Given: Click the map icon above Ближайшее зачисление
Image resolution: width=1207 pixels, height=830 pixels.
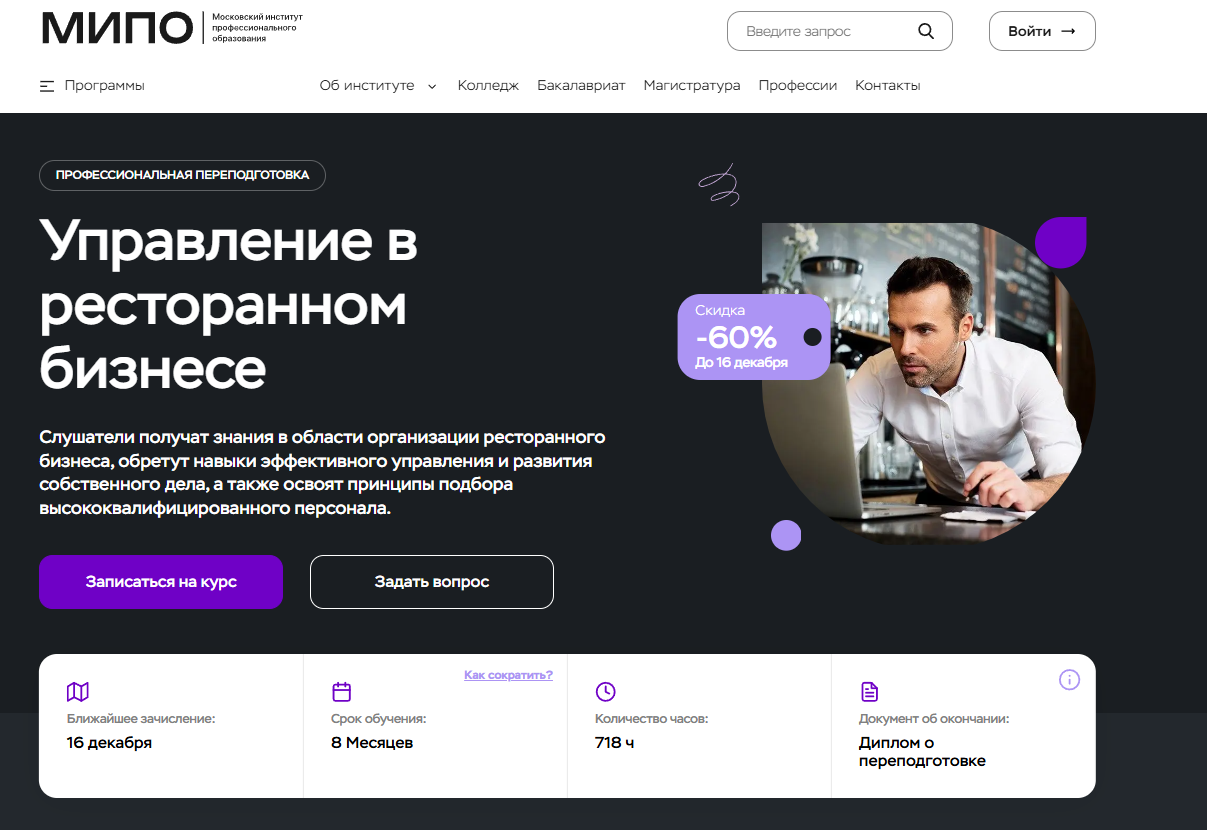Looking at the screenshot, I should coord(78,692).
